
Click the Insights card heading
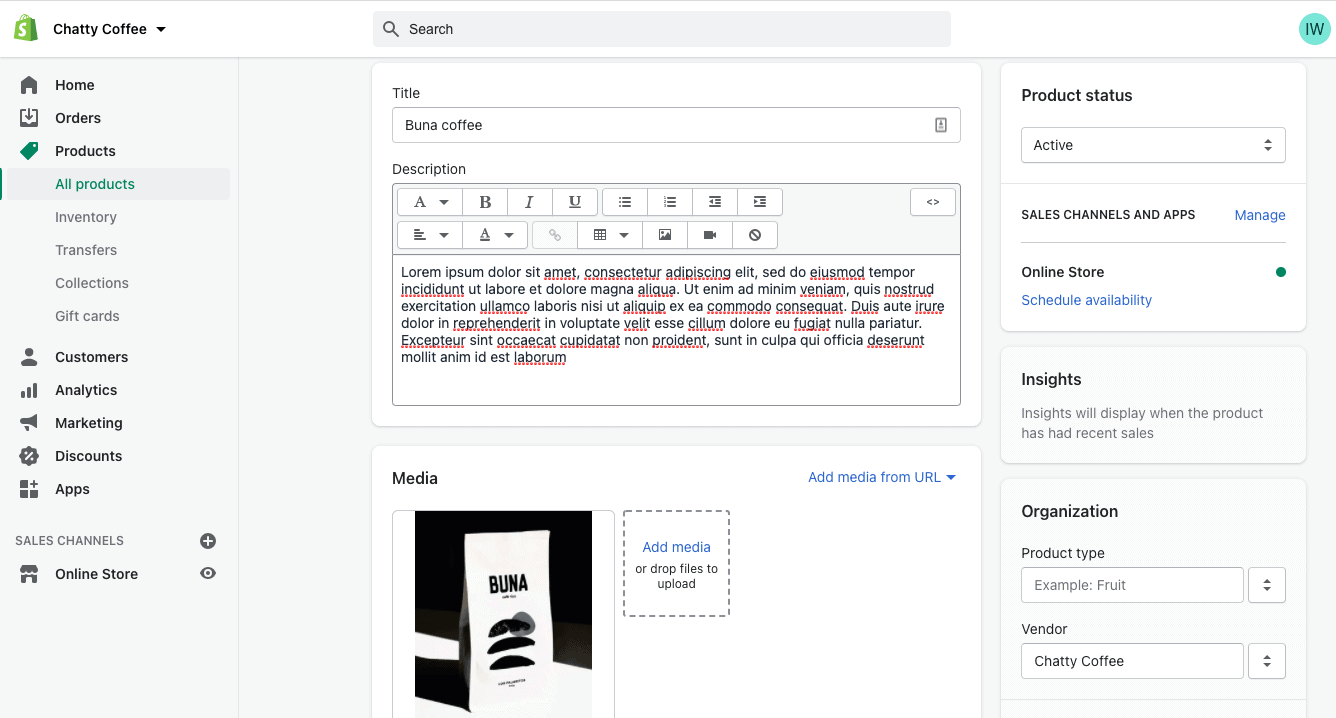coord(1051,380)
